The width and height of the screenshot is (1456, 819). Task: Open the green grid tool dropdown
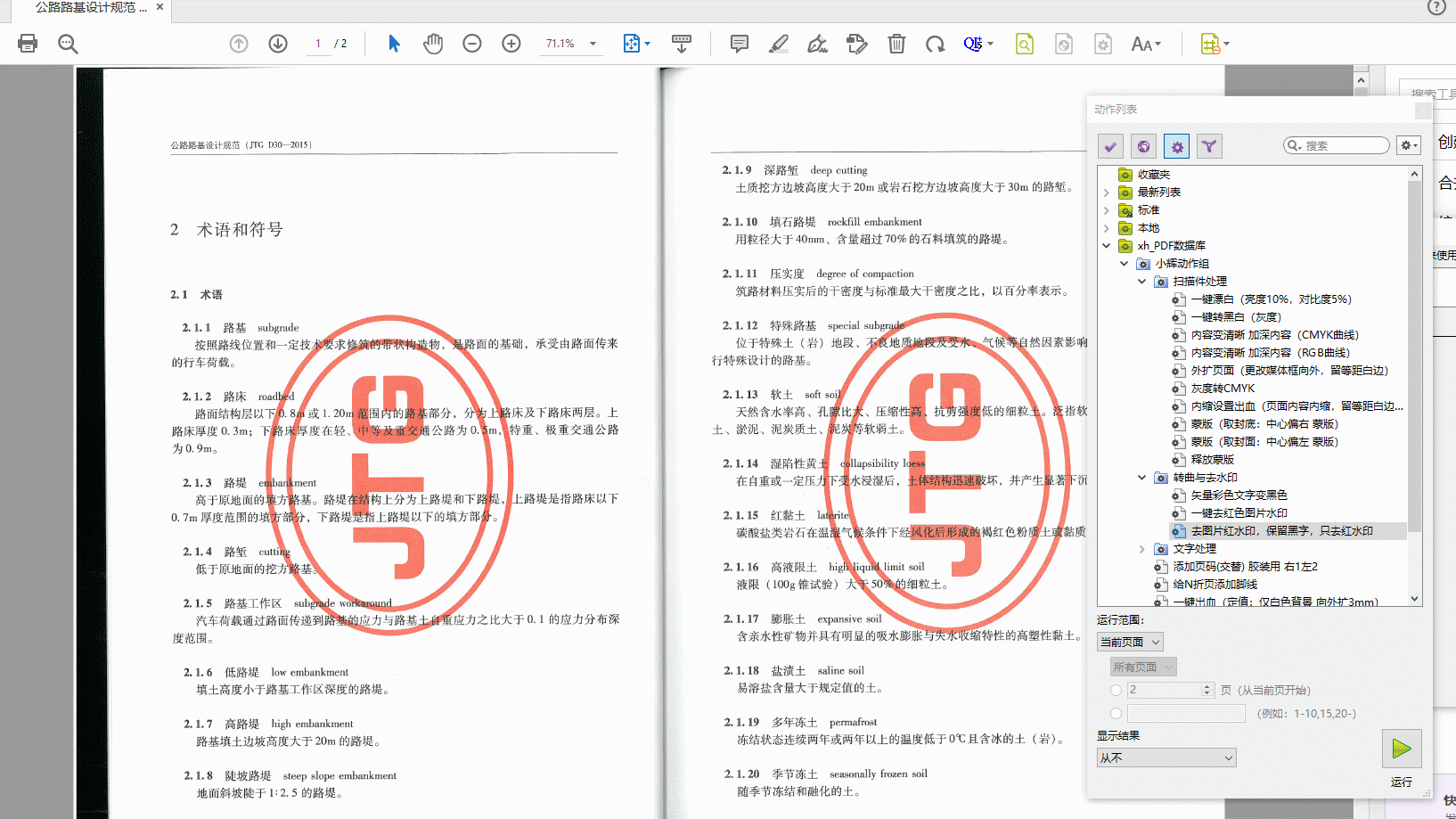click(x=1215, y=43)
